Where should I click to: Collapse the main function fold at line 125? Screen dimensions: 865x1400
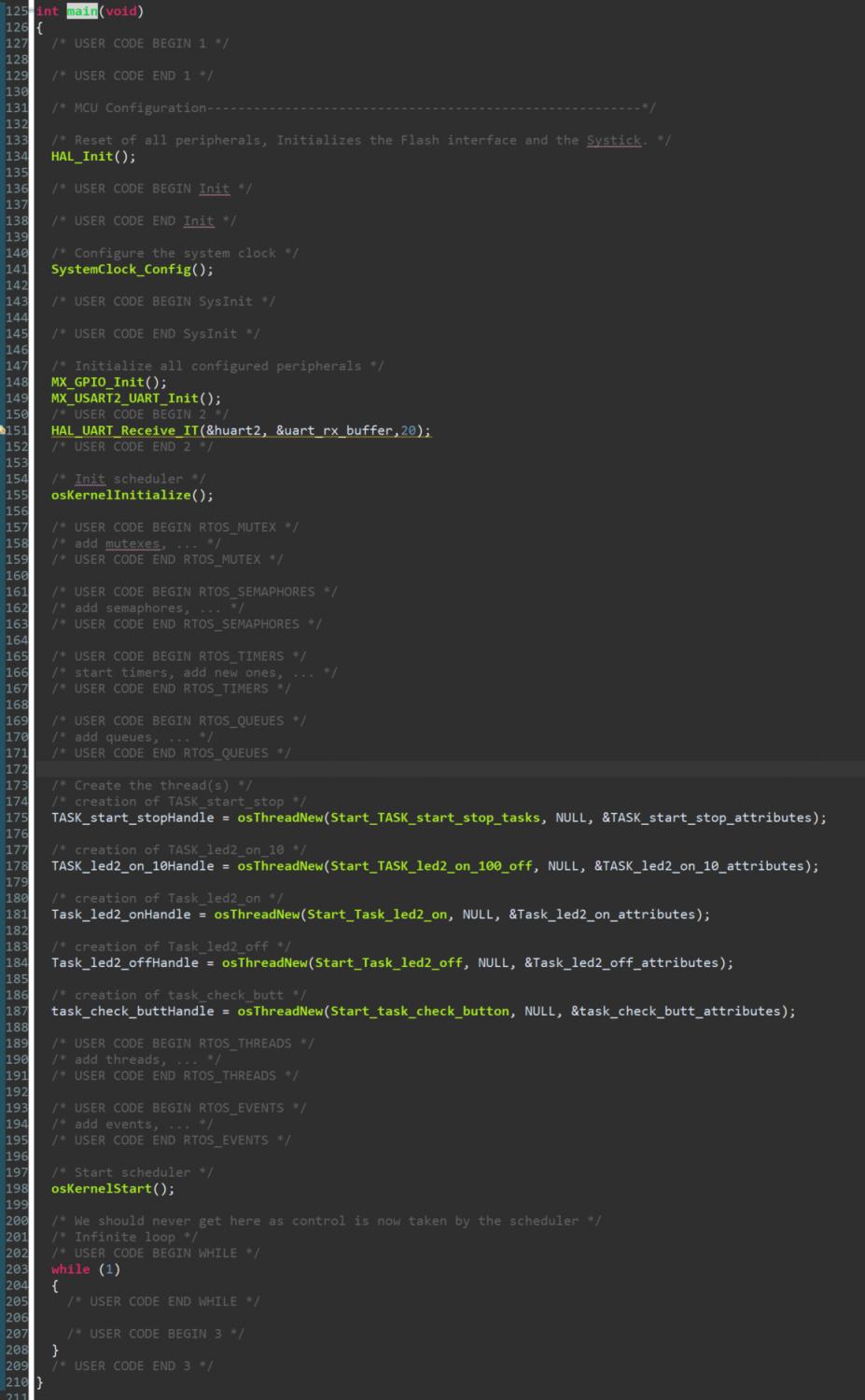(x=32, y=11)
